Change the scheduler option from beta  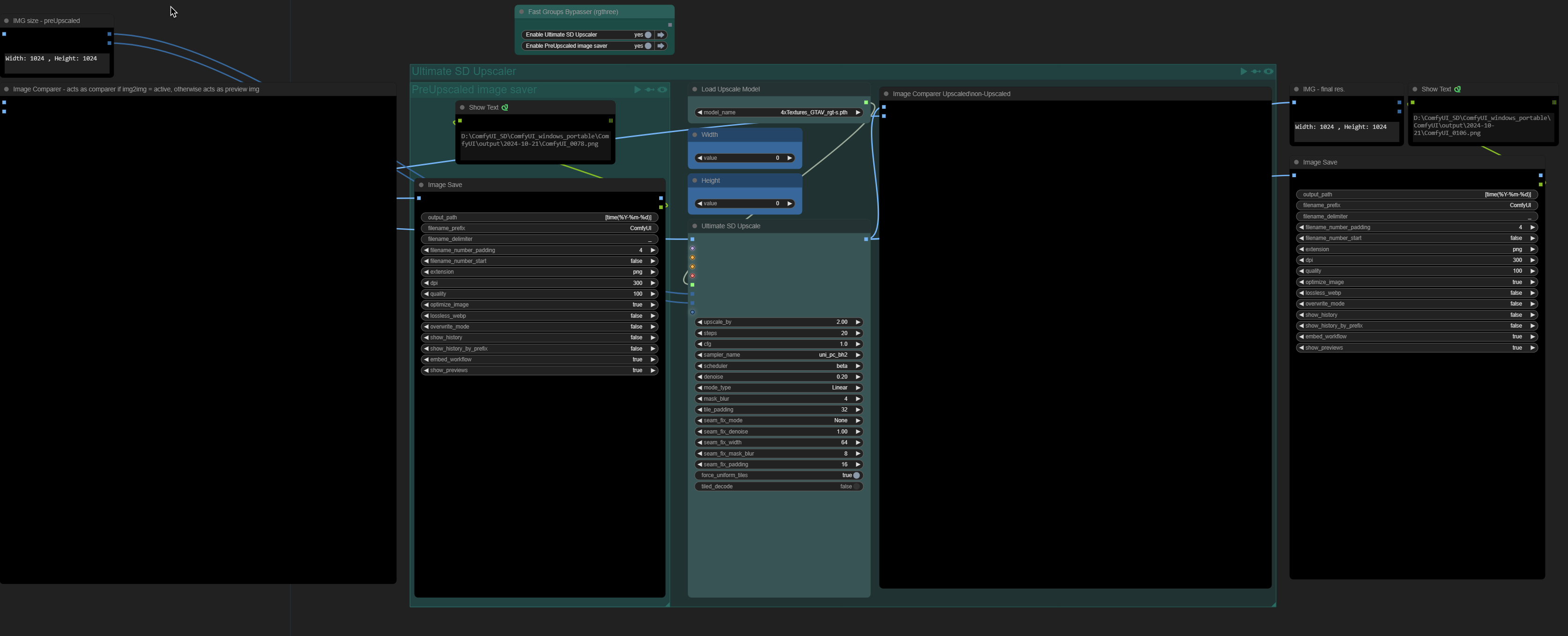tap(779, 366)
